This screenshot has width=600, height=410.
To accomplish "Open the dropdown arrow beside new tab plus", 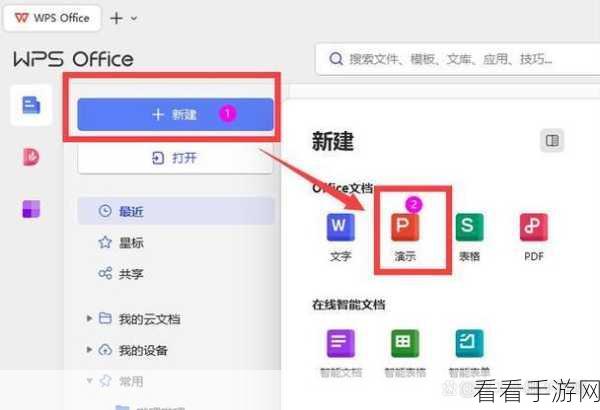I will (134, 18).
